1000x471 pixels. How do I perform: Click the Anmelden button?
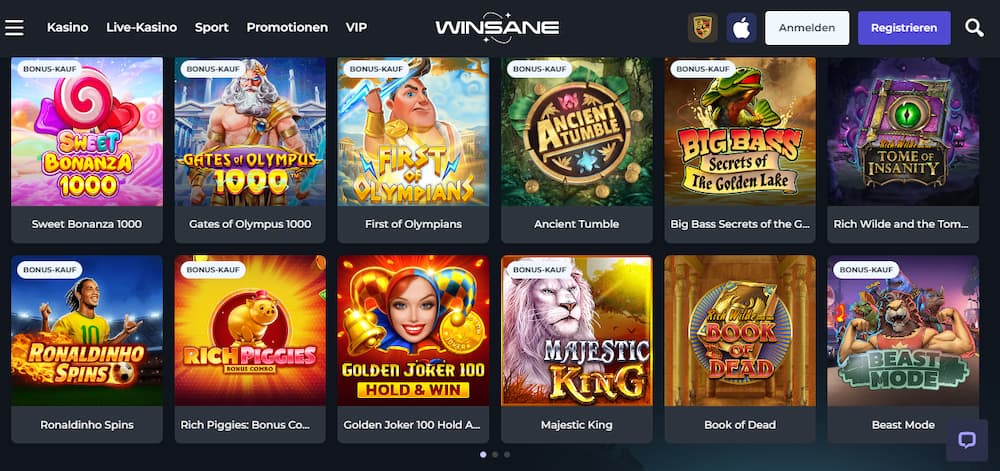tap(807, 28)
